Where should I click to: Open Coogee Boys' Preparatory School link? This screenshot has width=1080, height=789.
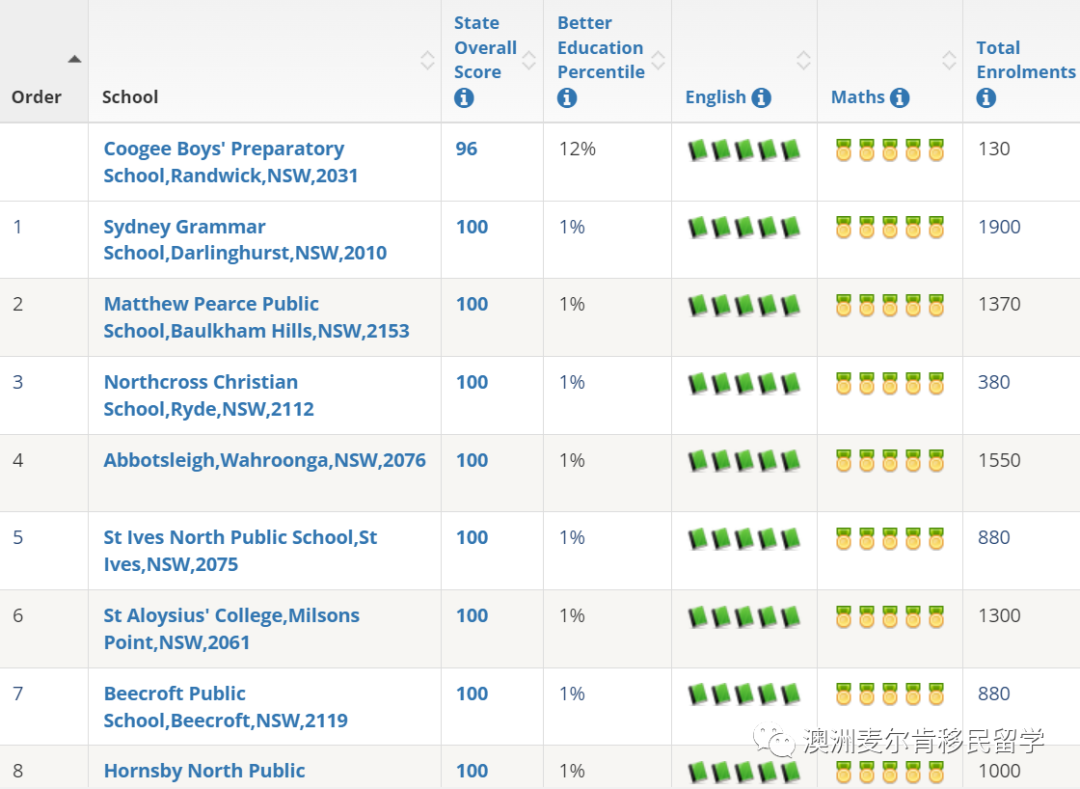click(231, 162)
